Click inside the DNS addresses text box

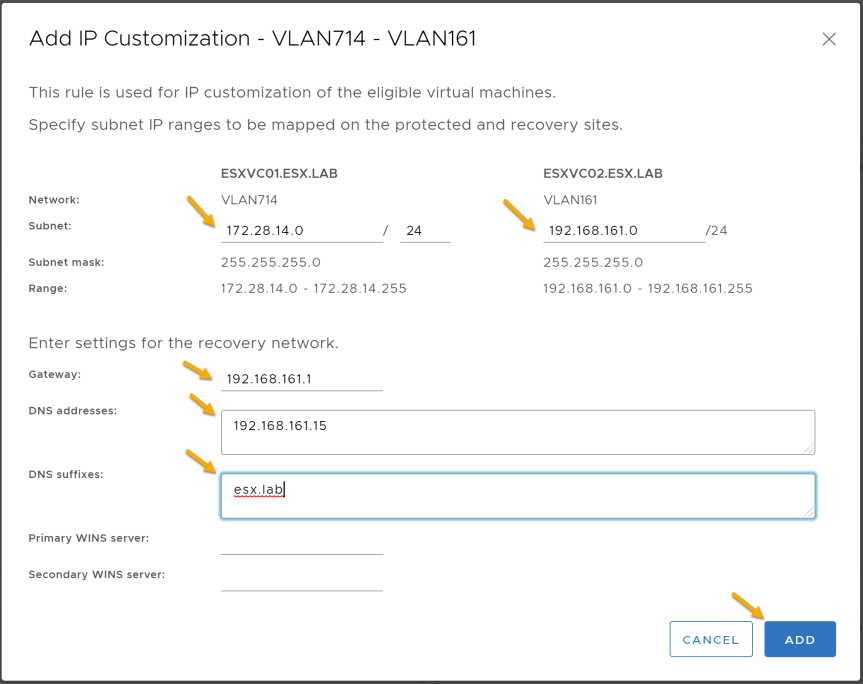click(x=518, y=432)
